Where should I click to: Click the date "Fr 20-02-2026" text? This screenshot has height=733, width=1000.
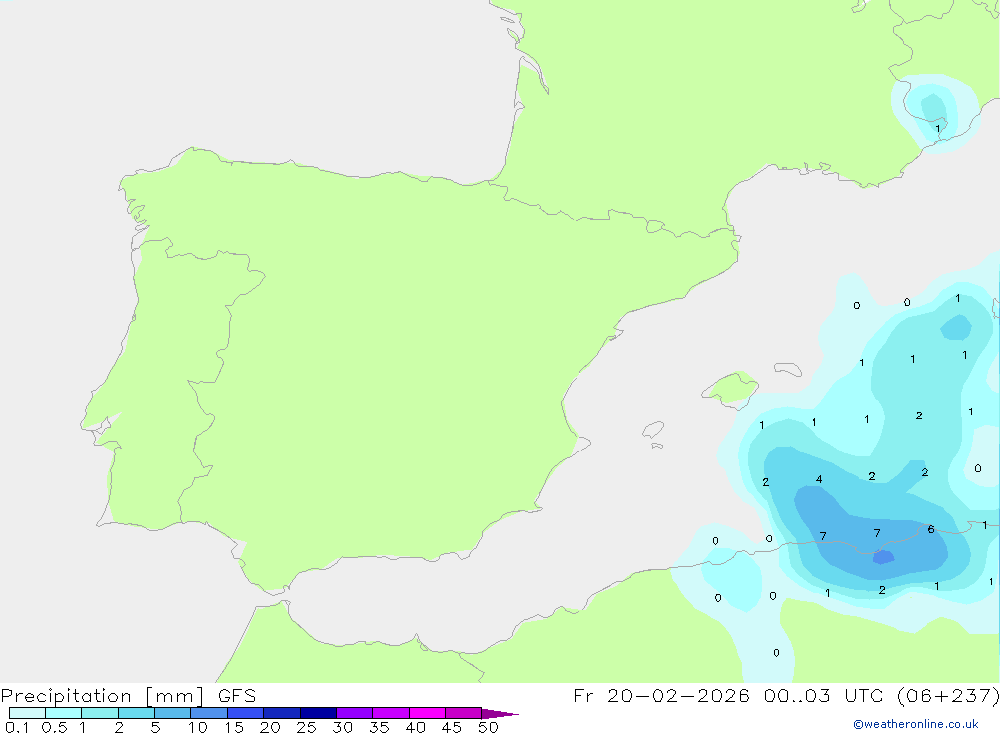(661, 695)
